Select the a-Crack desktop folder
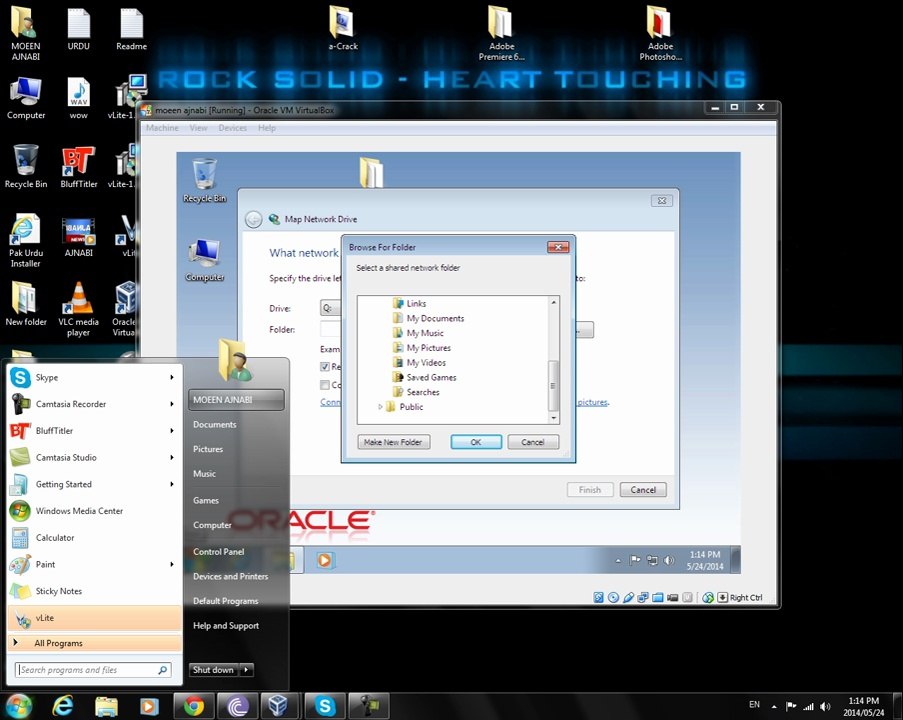Screen dimensions: 903x720 (x=343, y=29)
